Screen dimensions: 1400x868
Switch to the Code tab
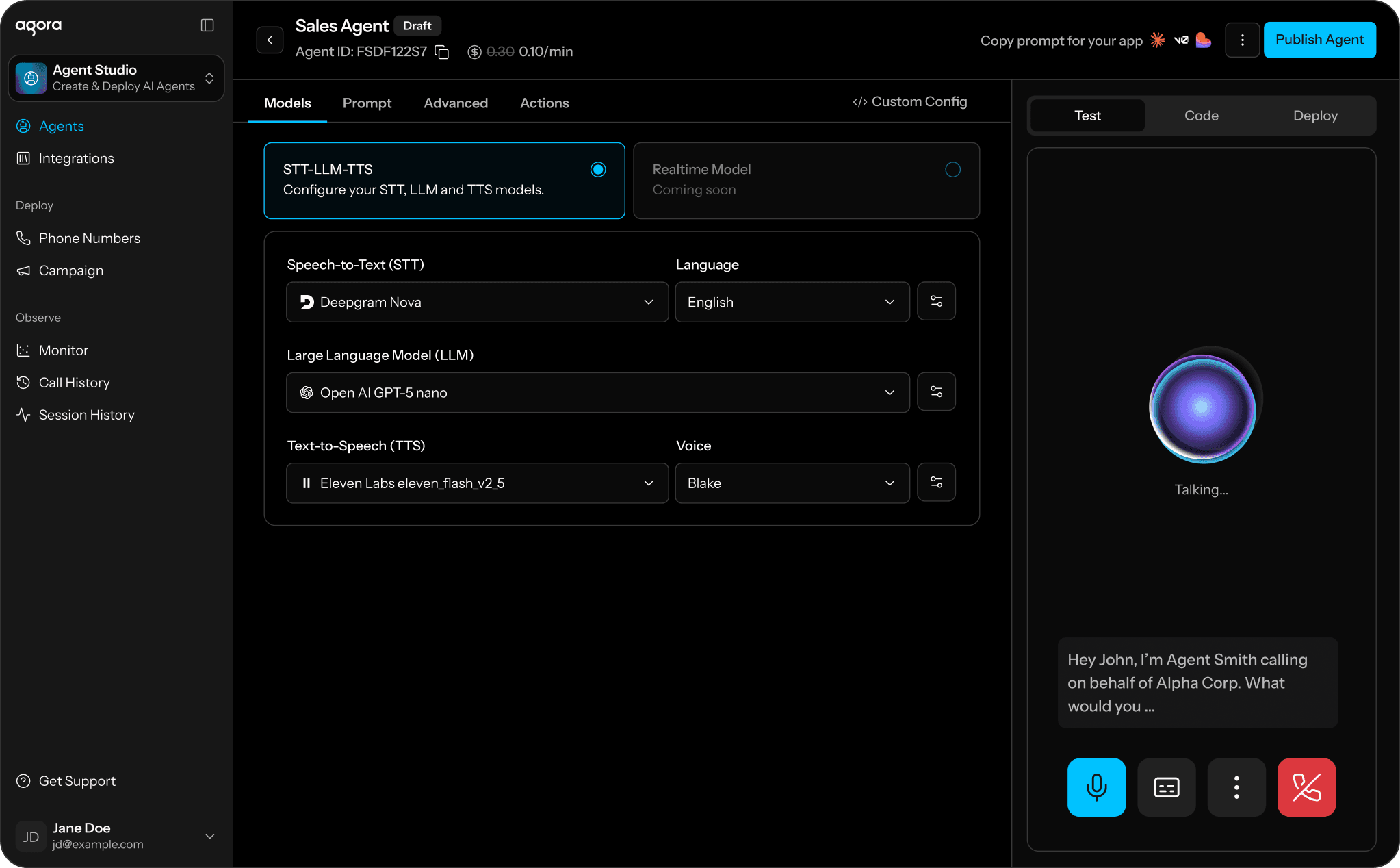[x=1201, y=116]
